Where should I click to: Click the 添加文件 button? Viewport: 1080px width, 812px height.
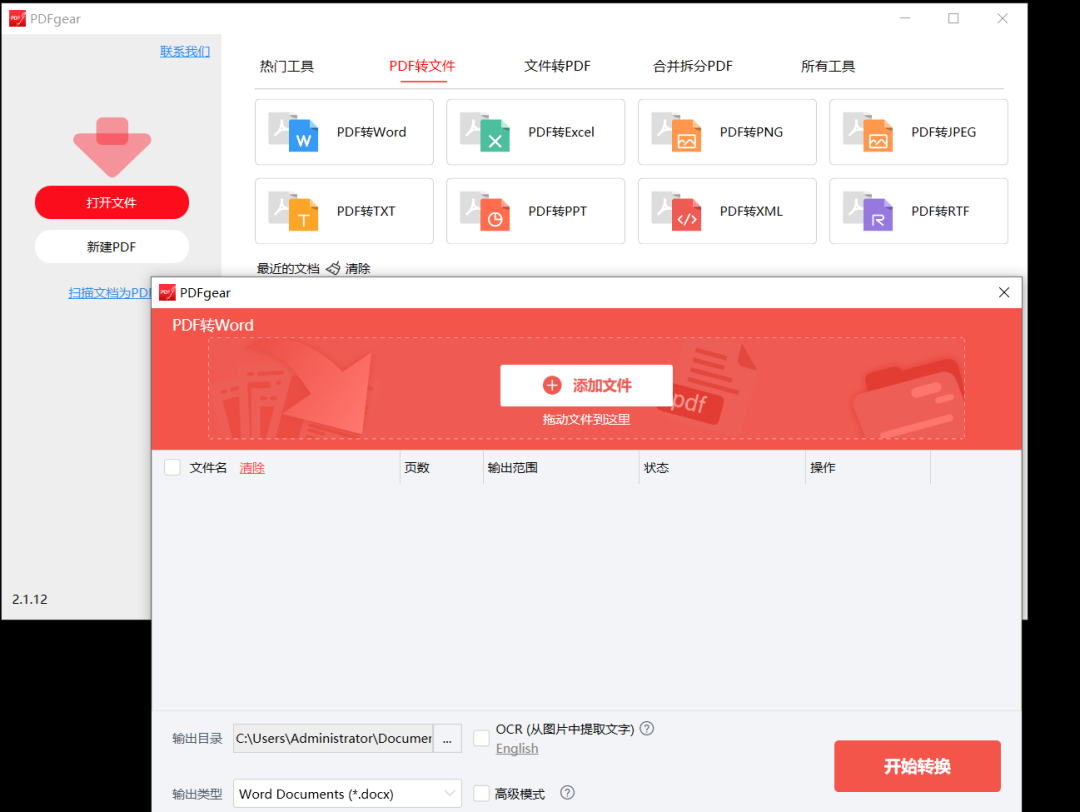pyautogui.click(x=586, y=386)
